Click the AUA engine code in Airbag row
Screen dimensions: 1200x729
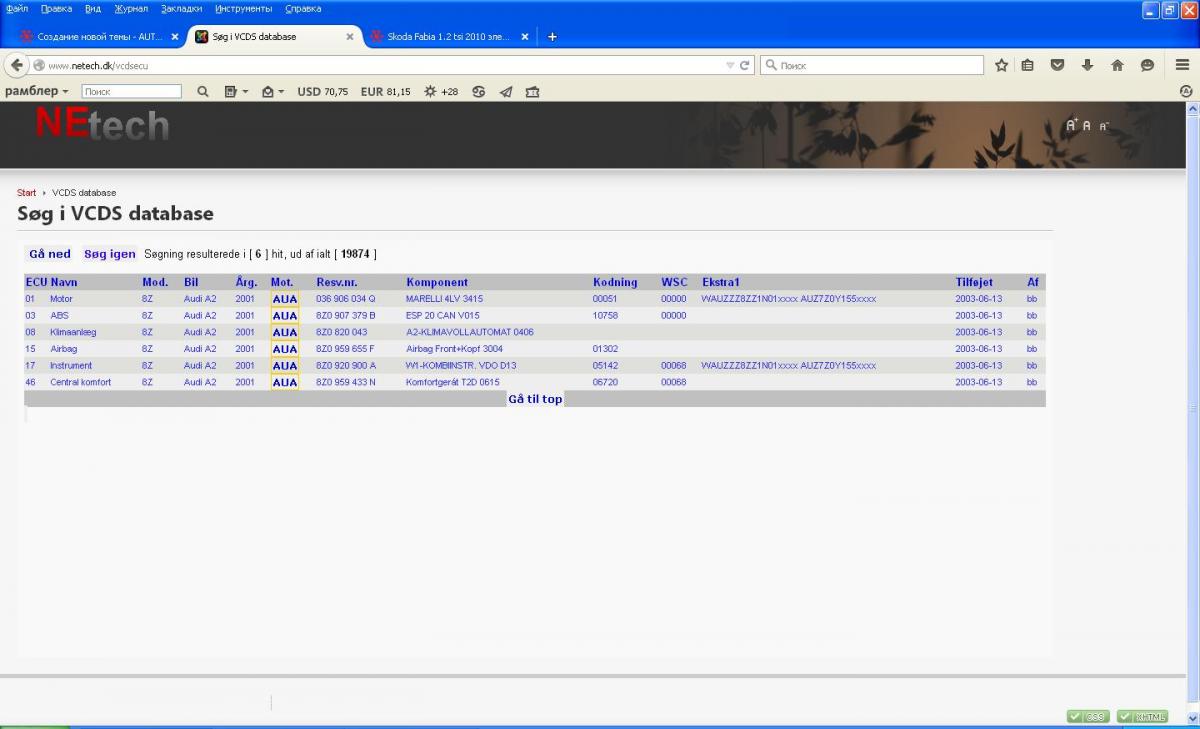(x=285, y=349)
